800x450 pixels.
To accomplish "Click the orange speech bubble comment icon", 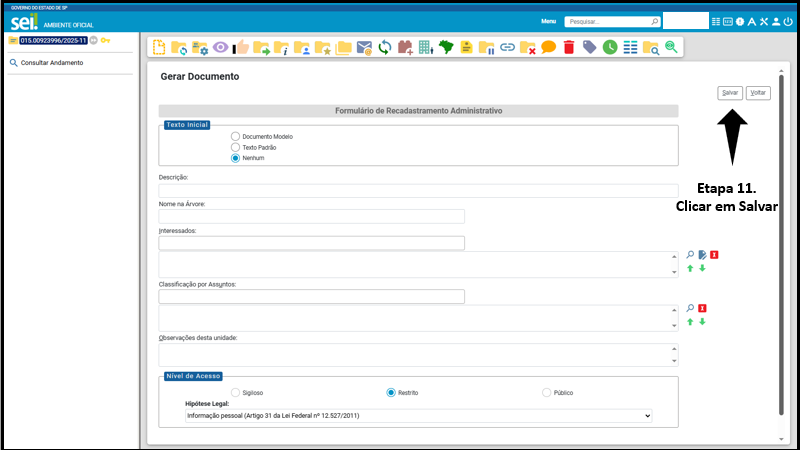I will coord(548,47).
